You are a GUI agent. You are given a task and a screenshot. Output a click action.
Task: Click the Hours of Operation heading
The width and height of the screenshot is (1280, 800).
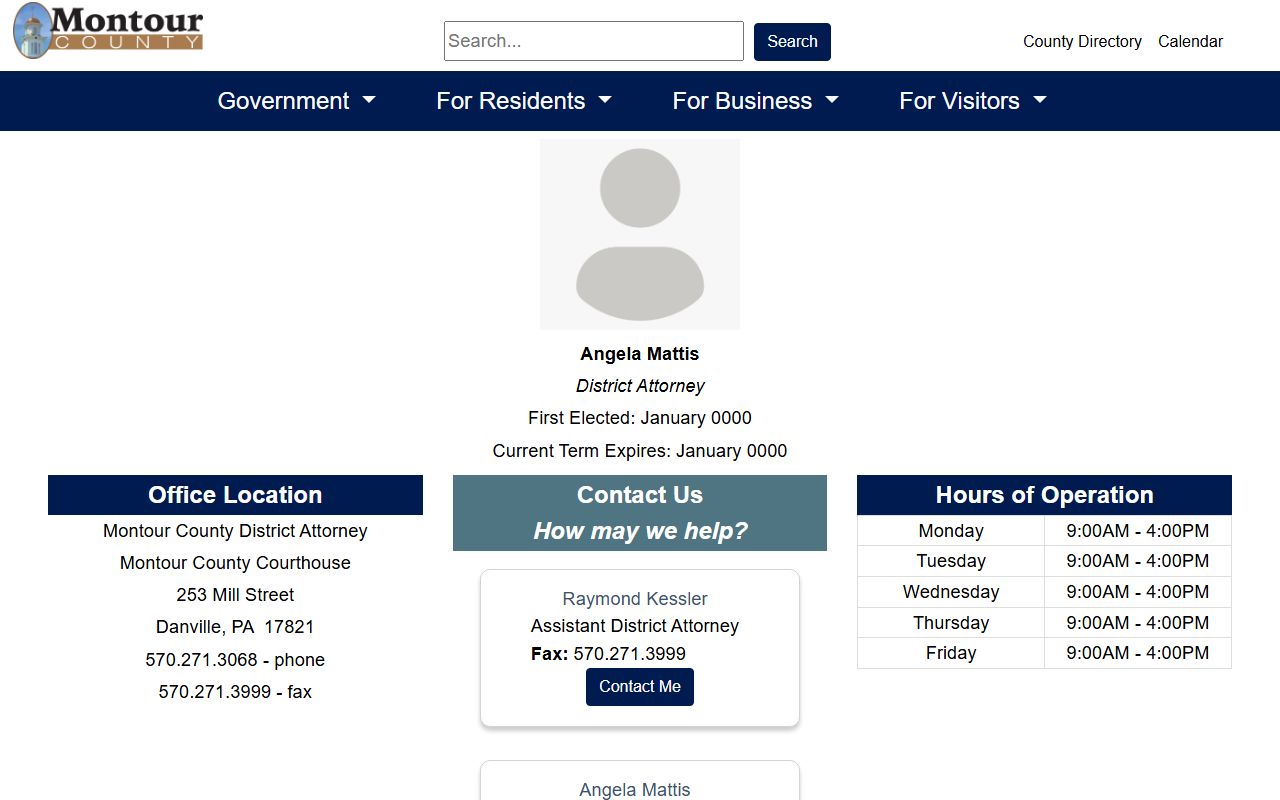[1044, 495]
